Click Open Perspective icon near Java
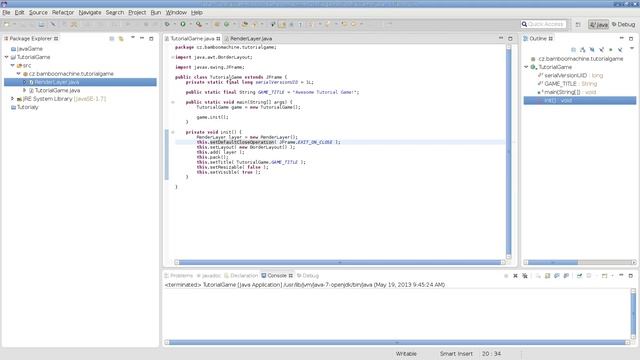This screenshot has height=360, width=640. pos(578,24)
